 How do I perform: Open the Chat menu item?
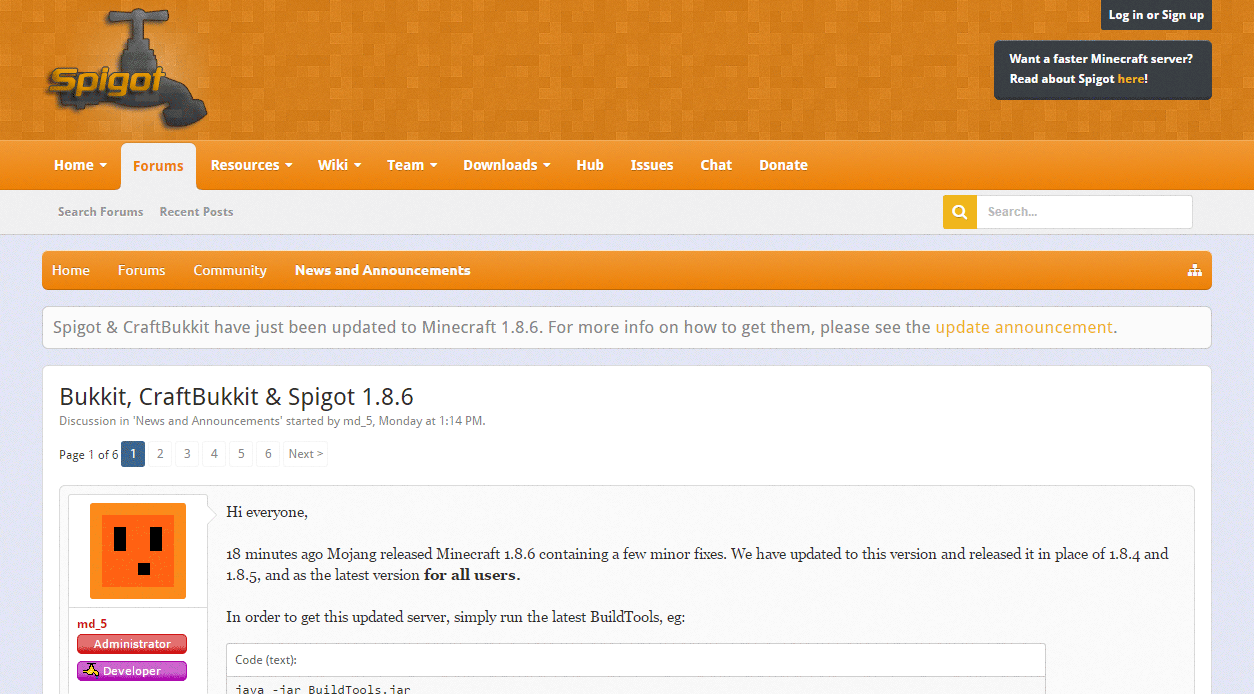coord(716,165)
